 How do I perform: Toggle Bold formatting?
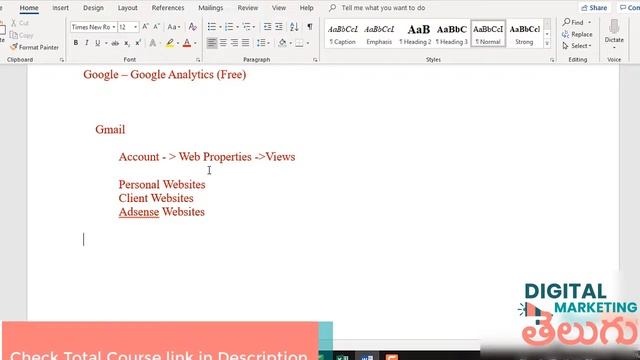pyautogui.click(x=76, y=43)
